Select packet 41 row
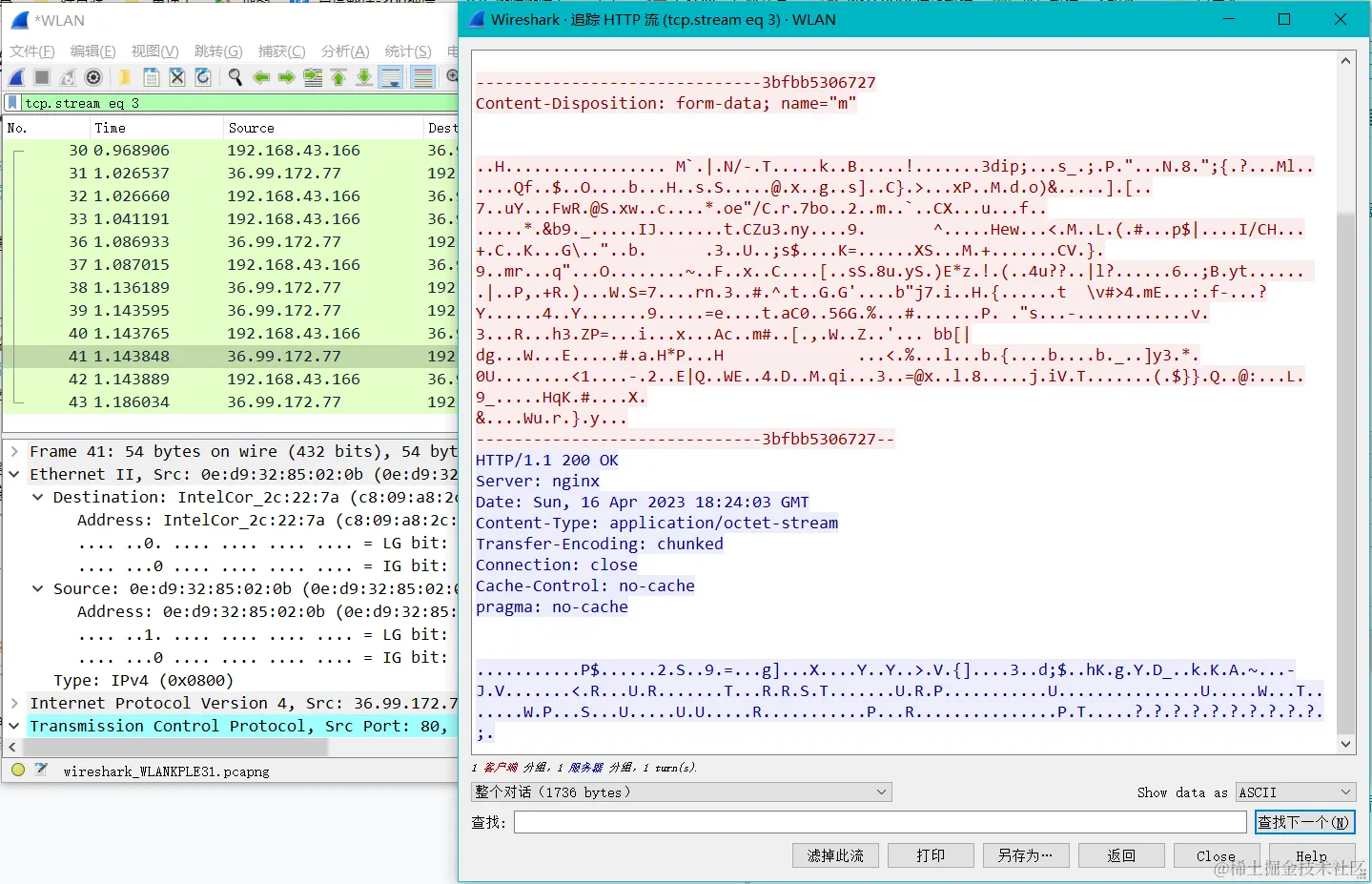 coord(231,356)
